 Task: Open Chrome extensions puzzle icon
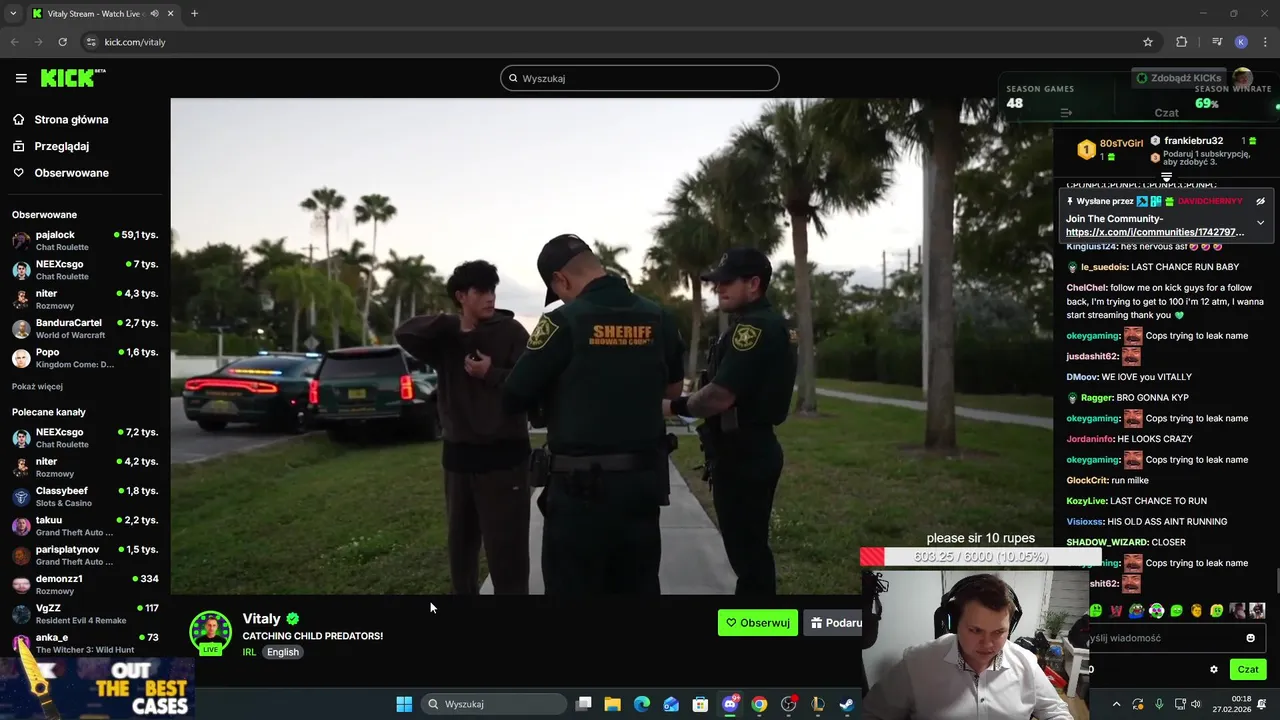coord(1182,42)
